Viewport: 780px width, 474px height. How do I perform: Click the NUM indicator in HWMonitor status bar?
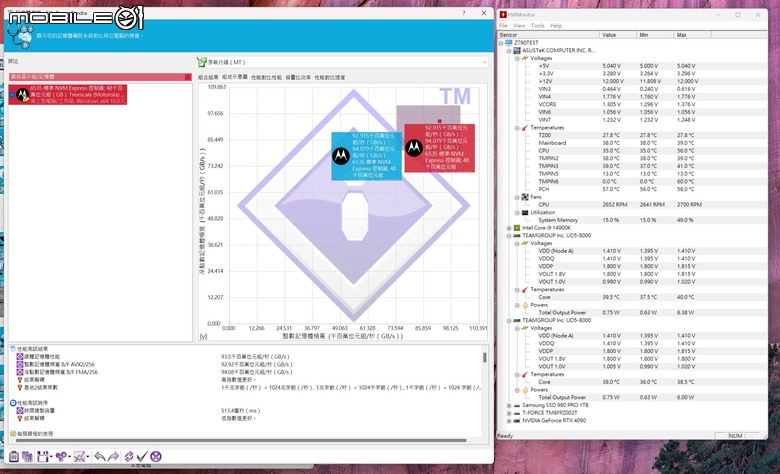(x=735, y=436)
